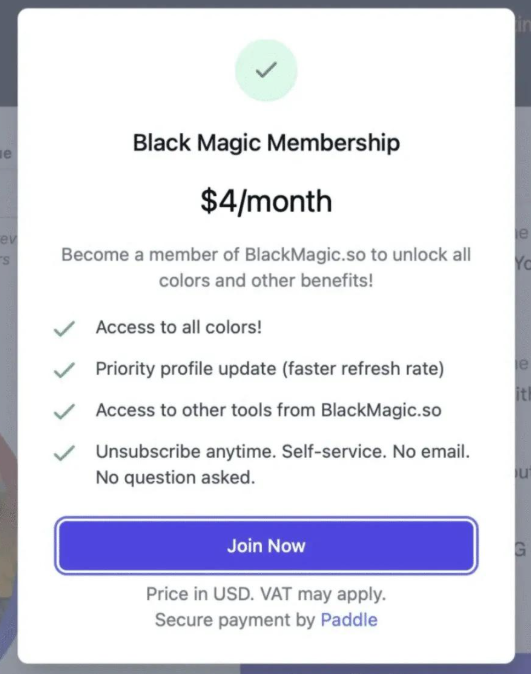Click the Price in USD. VAT may apply note
The width and height of the screenshot is (531, 674).
266,594
